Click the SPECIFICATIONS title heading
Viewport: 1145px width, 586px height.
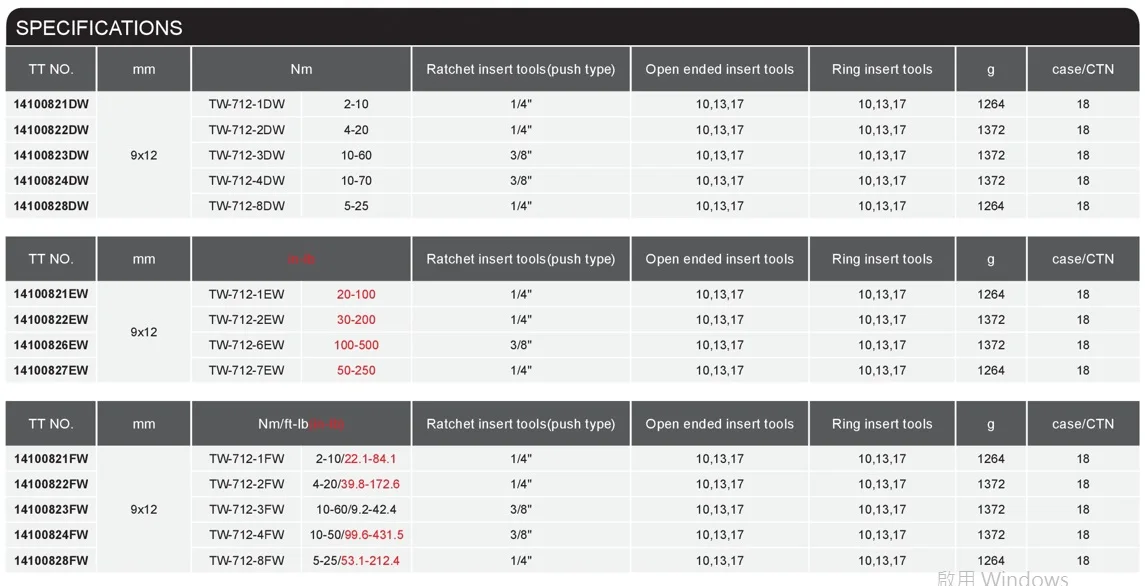point(99,27)
